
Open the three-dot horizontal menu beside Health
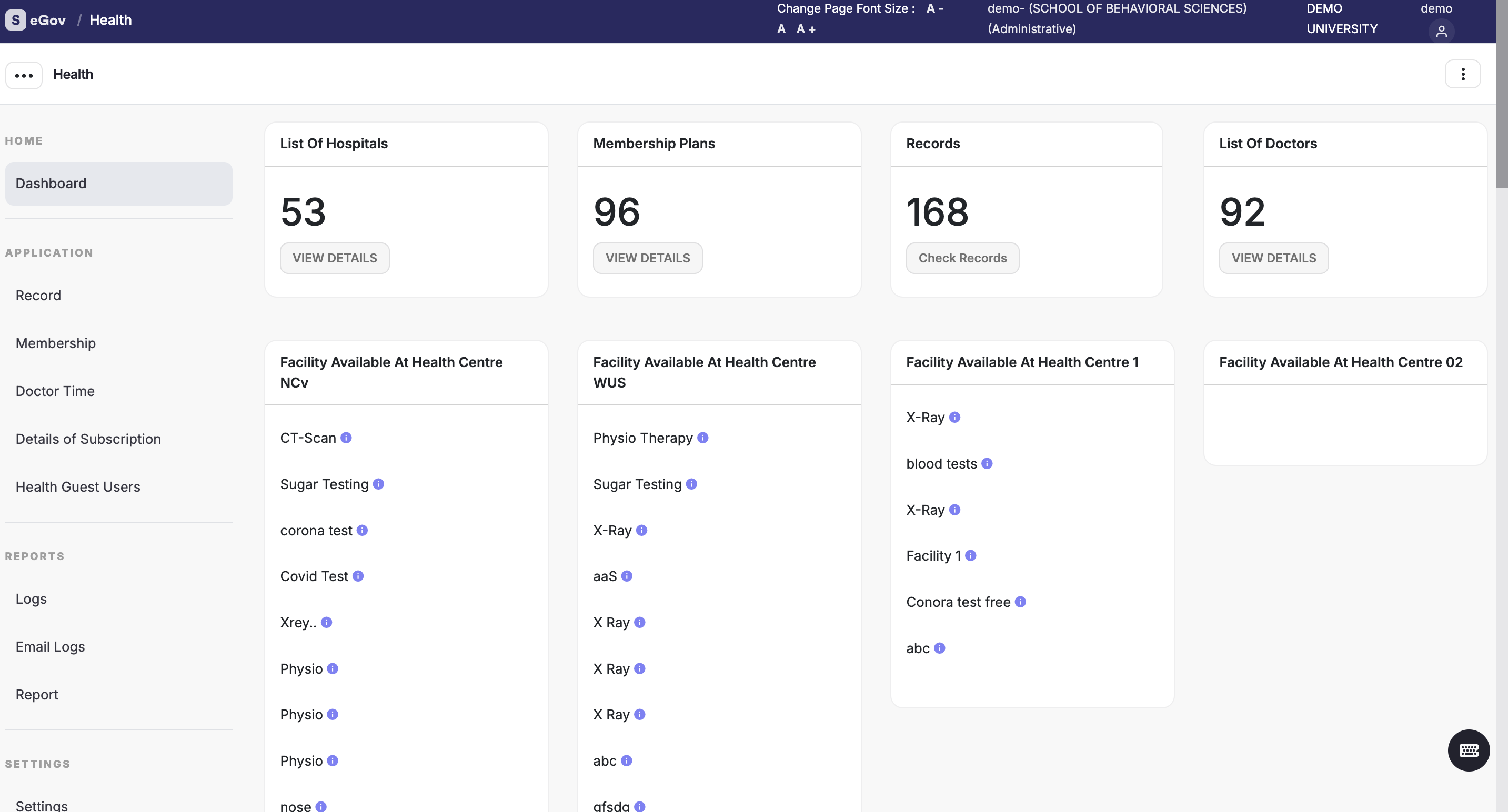point(24,75)
